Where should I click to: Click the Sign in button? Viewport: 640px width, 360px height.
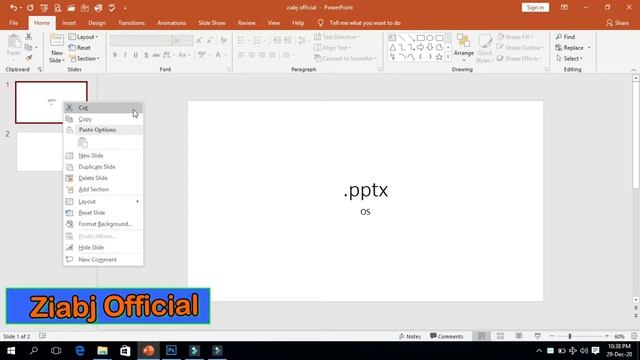coord(535,7)
